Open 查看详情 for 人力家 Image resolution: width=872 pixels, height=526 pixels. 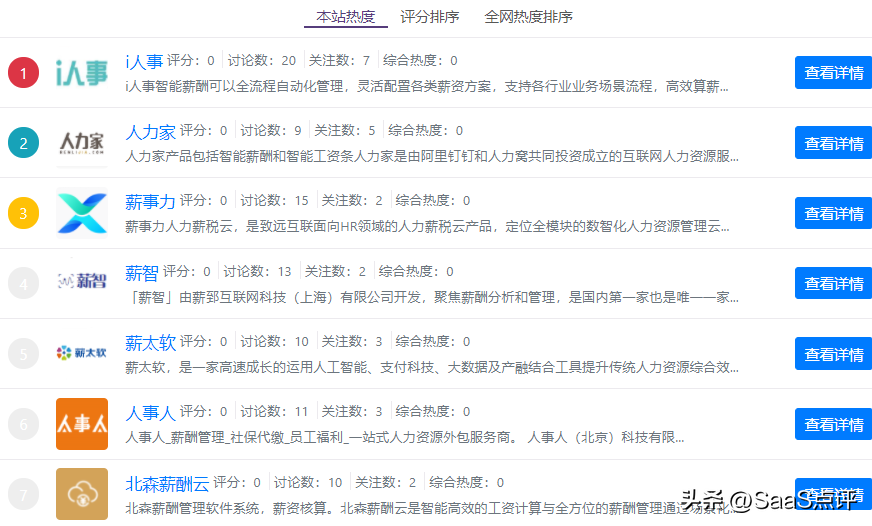coord(833,143)
